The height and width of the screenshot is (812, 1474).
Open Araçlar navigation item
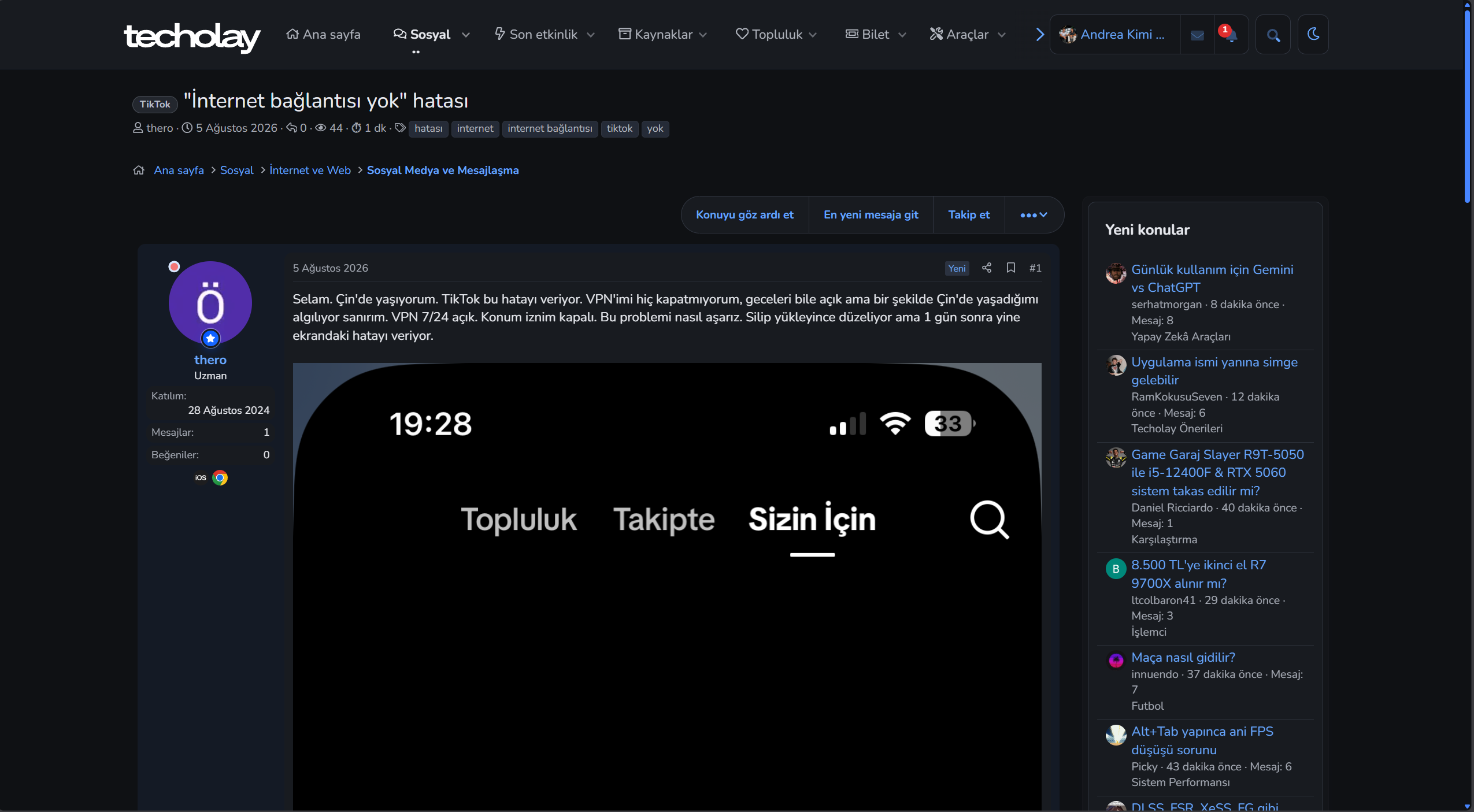click(960, 35)
